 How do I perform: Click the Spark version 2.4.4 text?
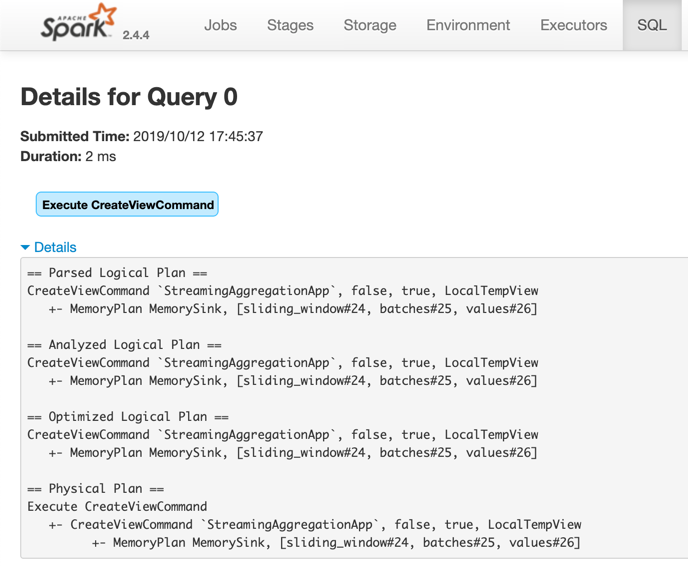coord(135,34)
